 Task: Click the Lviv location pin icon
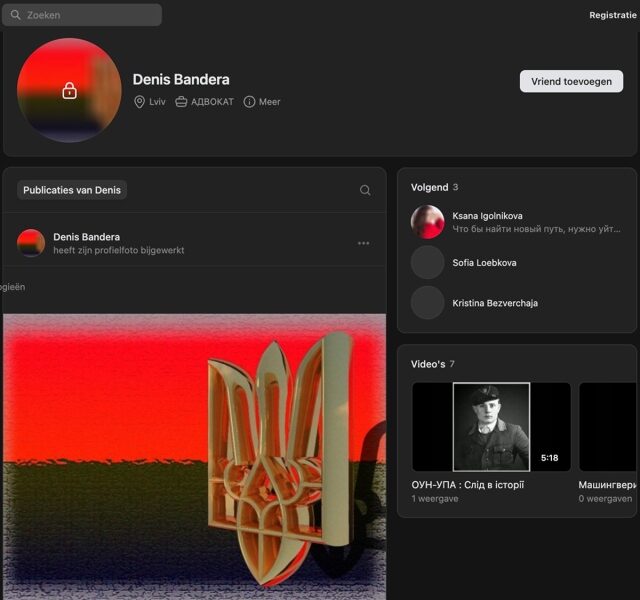point(139,102)
